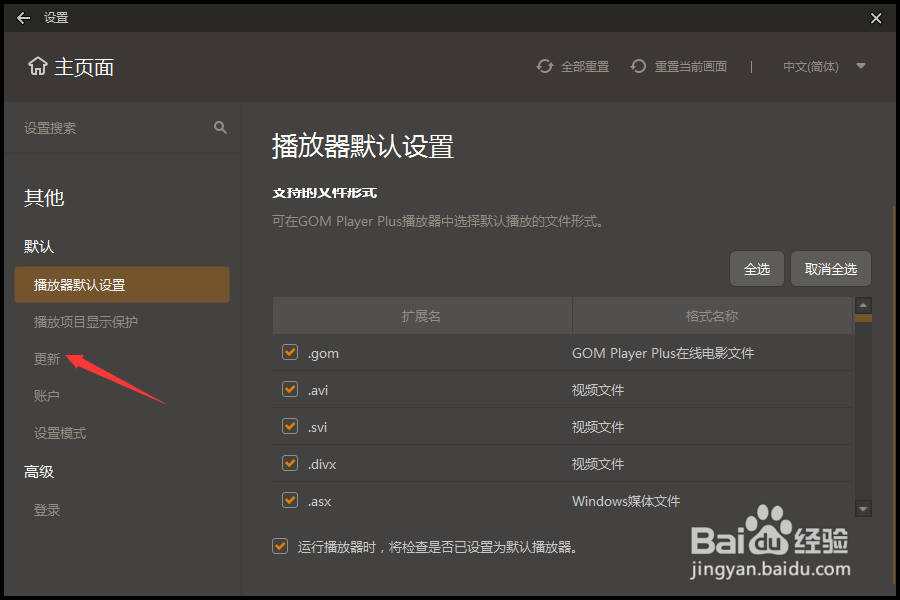Image resolution: width=900 pixels, height=600 pixels.
Task: Disable the .divx format association
Action: coord(289,463)
